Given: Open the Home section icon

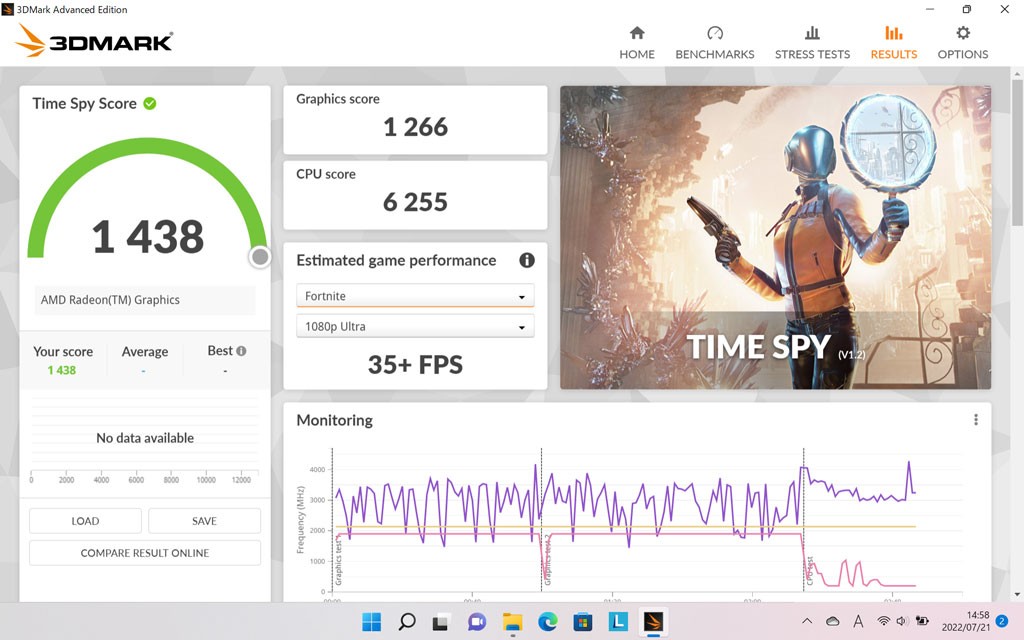Looking at the screenshot, I should [636, 34].
